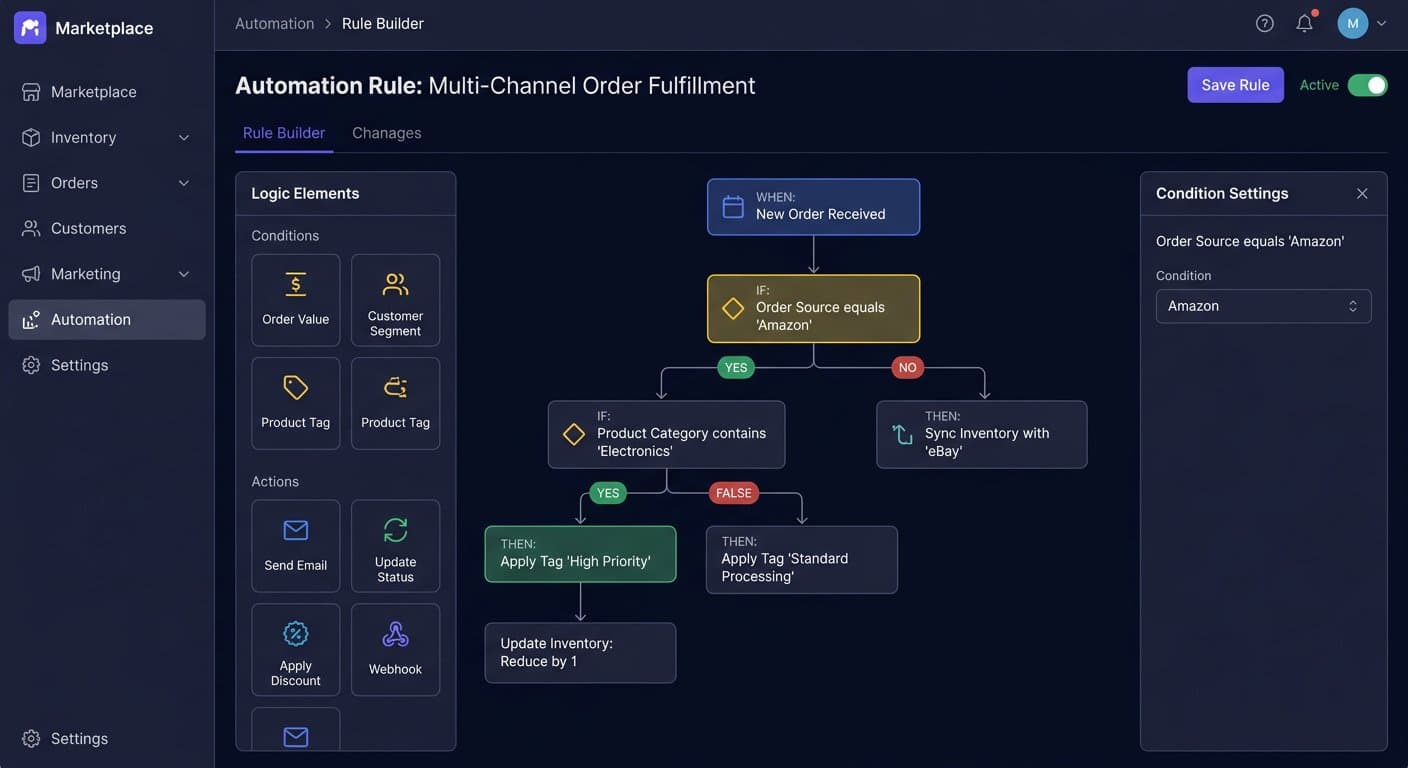Switch to the Chanages tab
Image resolution: width=1408 pixels, height=768 pixels.
pyautogui.click(x=387, y=133)
